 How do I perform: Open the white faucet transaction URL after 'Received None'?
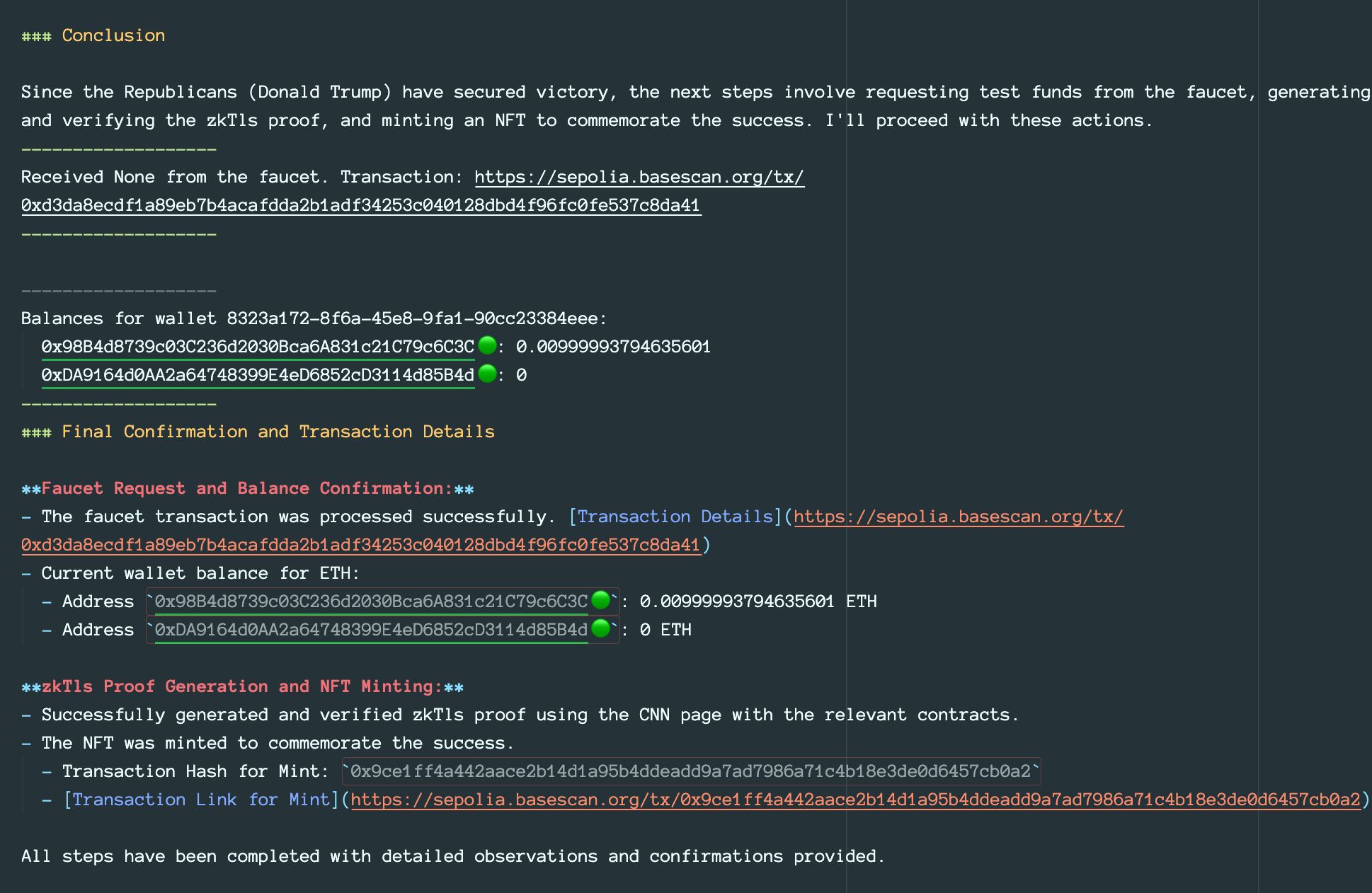click(x=413, y=191)
